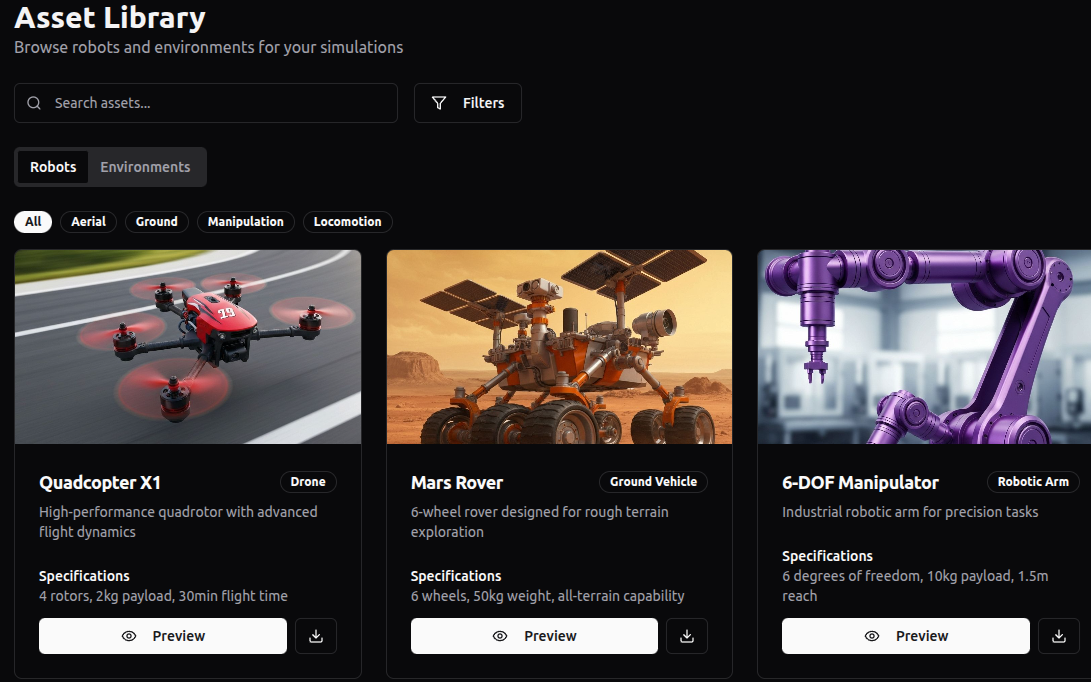Preview the 6-DOF Manipulator asset
Image resolution: width=1091 pixels, height=682 pixels.
[x=905, y=635]
